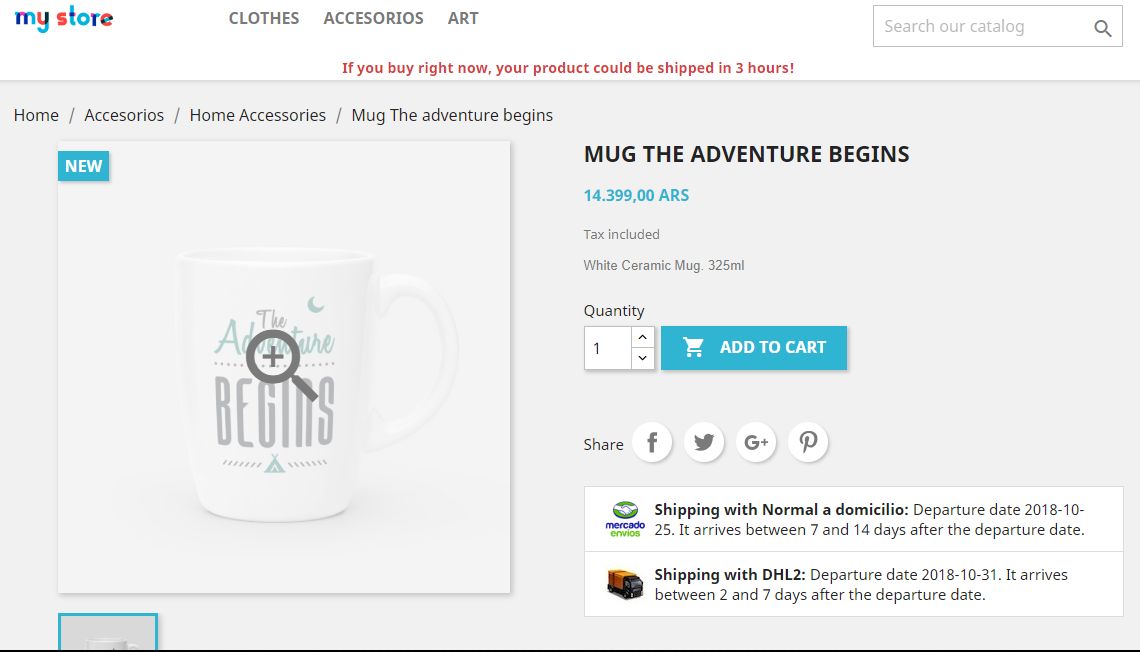Click the Facebook share icon
The height and width of the screenshot is (652, 1140).
[x=652, y=442]
